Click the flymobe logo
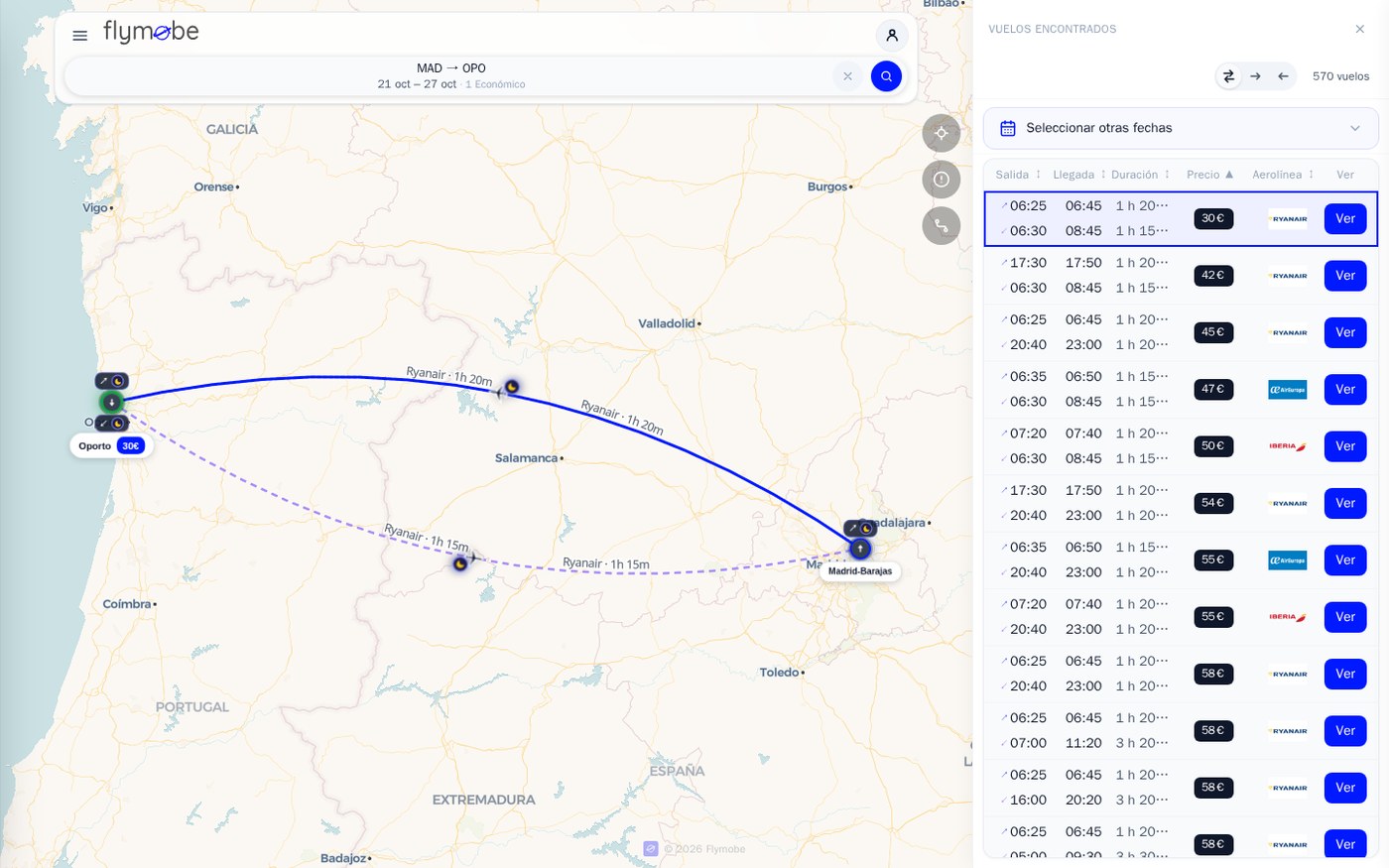The height and width of the screenshot is (868, 1389). pyautogui.click(x=151, y=33)
